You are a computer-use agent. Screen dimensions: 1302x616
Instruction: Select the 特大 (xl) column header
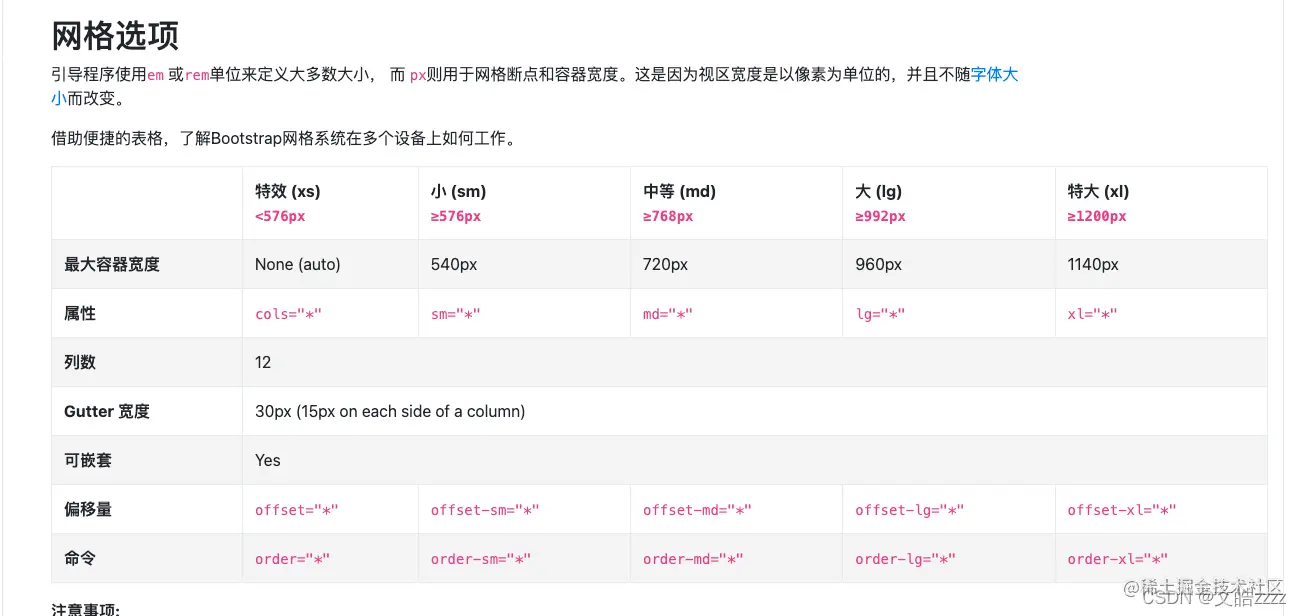(1161, 203)
